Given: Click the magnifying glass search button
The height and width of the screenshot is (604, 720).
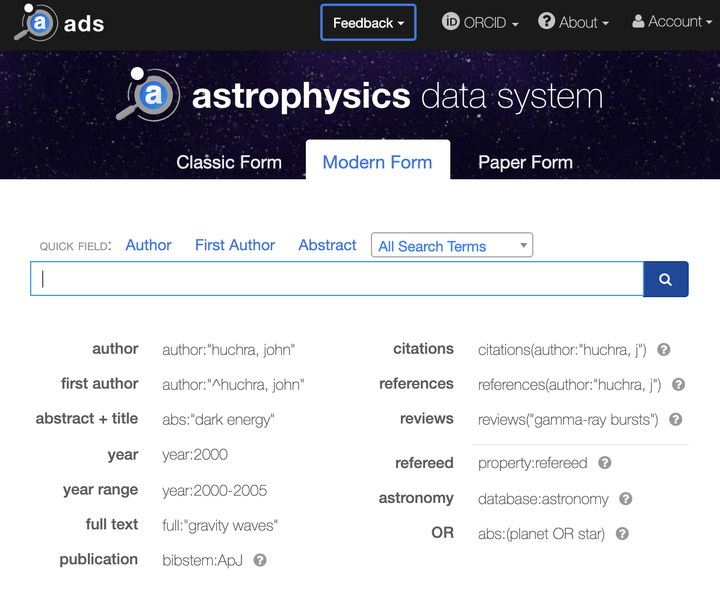Looking at the screenshot, I should point(665,279).
